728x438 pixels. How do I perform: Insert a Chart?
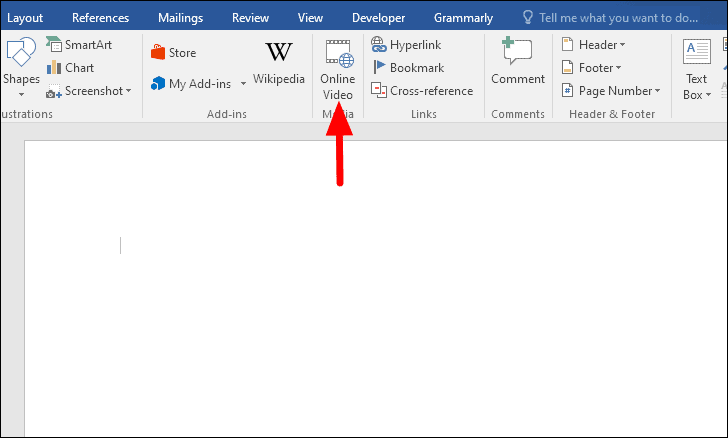(71, 68)
